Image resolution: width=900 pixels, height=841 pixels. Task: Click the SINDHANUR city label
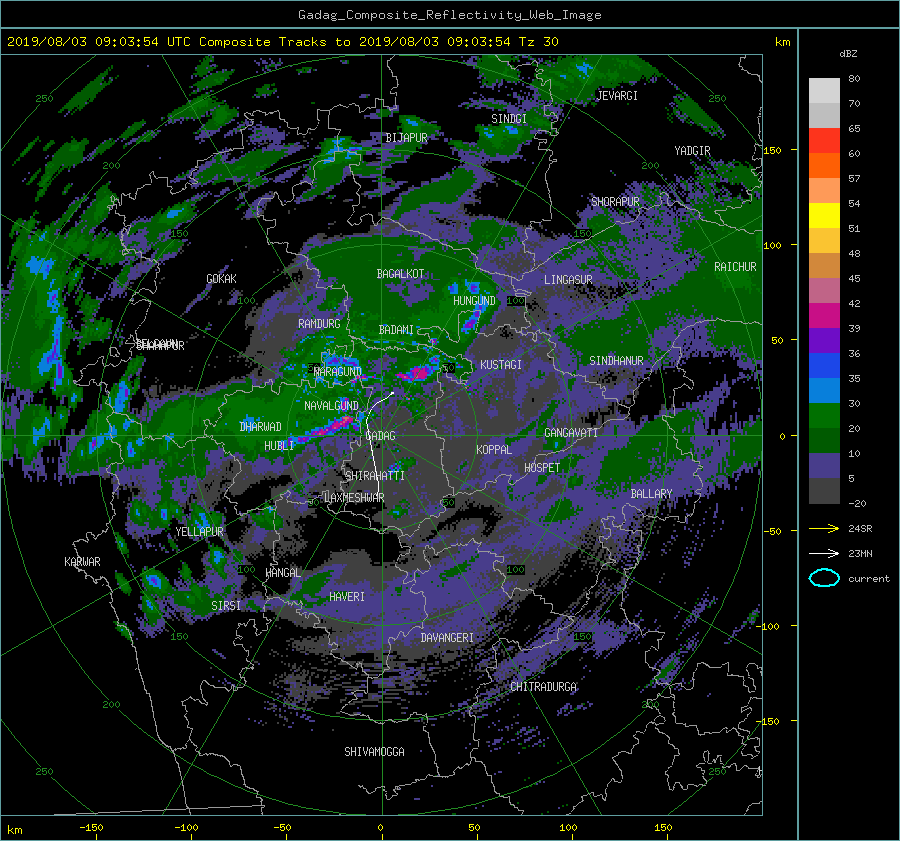pyautogui.click(x=616, y=361)
